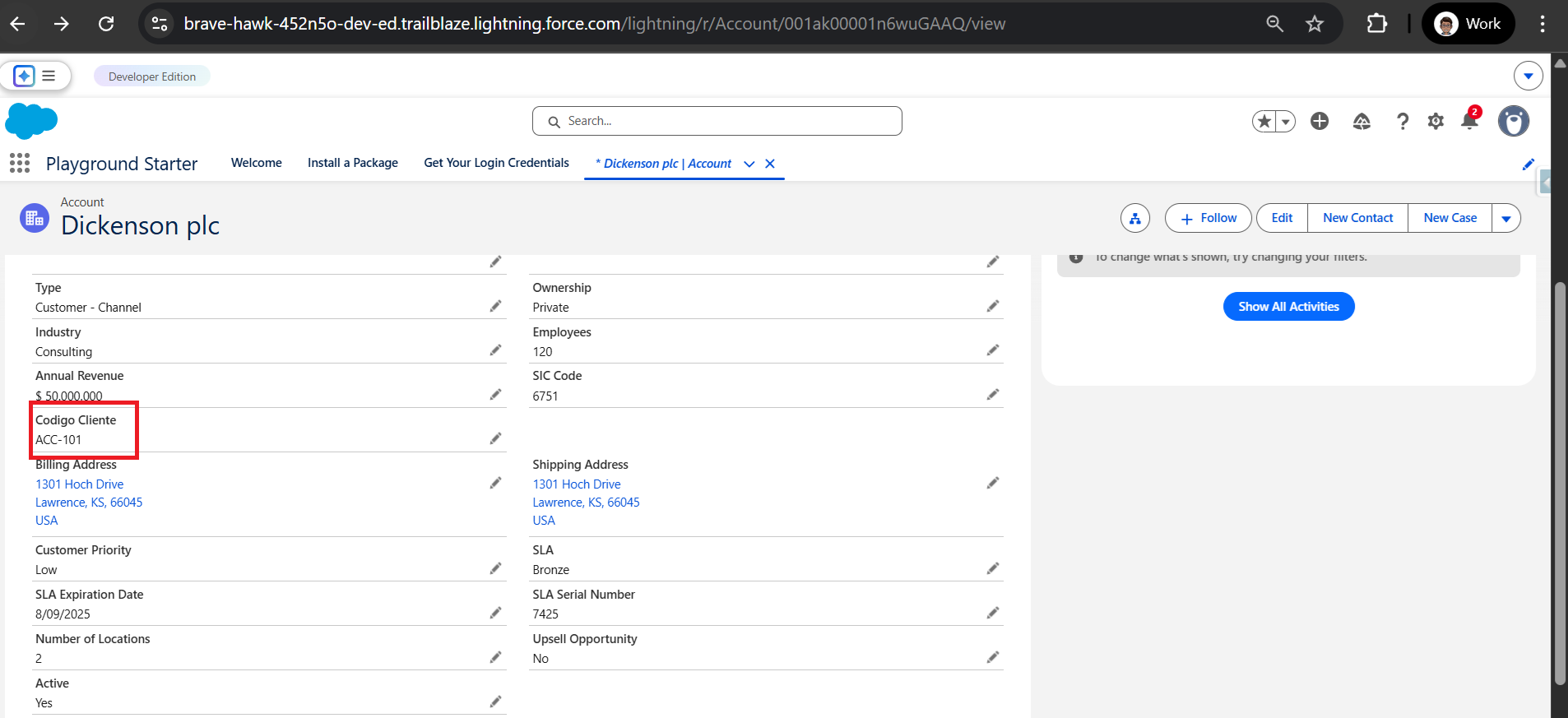Open the billing address 1301 Hoch Drive link
Image resolution: width=1568 pixels, height=718 pixels.
pyautogui.click(x=80, y=484)
